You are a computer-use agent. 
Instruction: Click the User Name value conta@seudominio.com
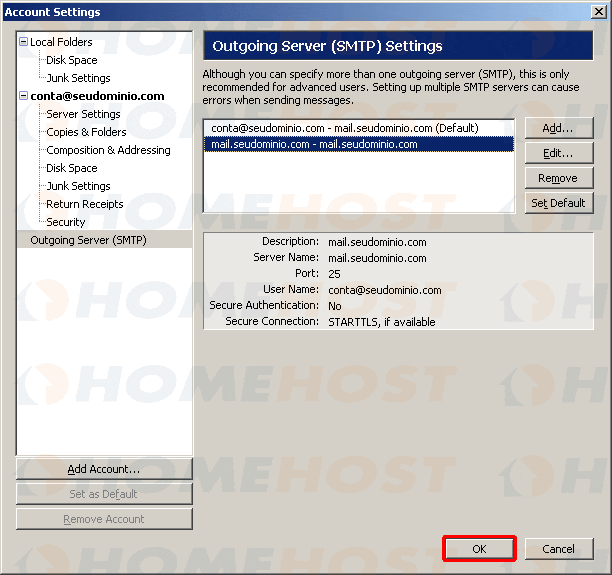[x=385, y=290]
